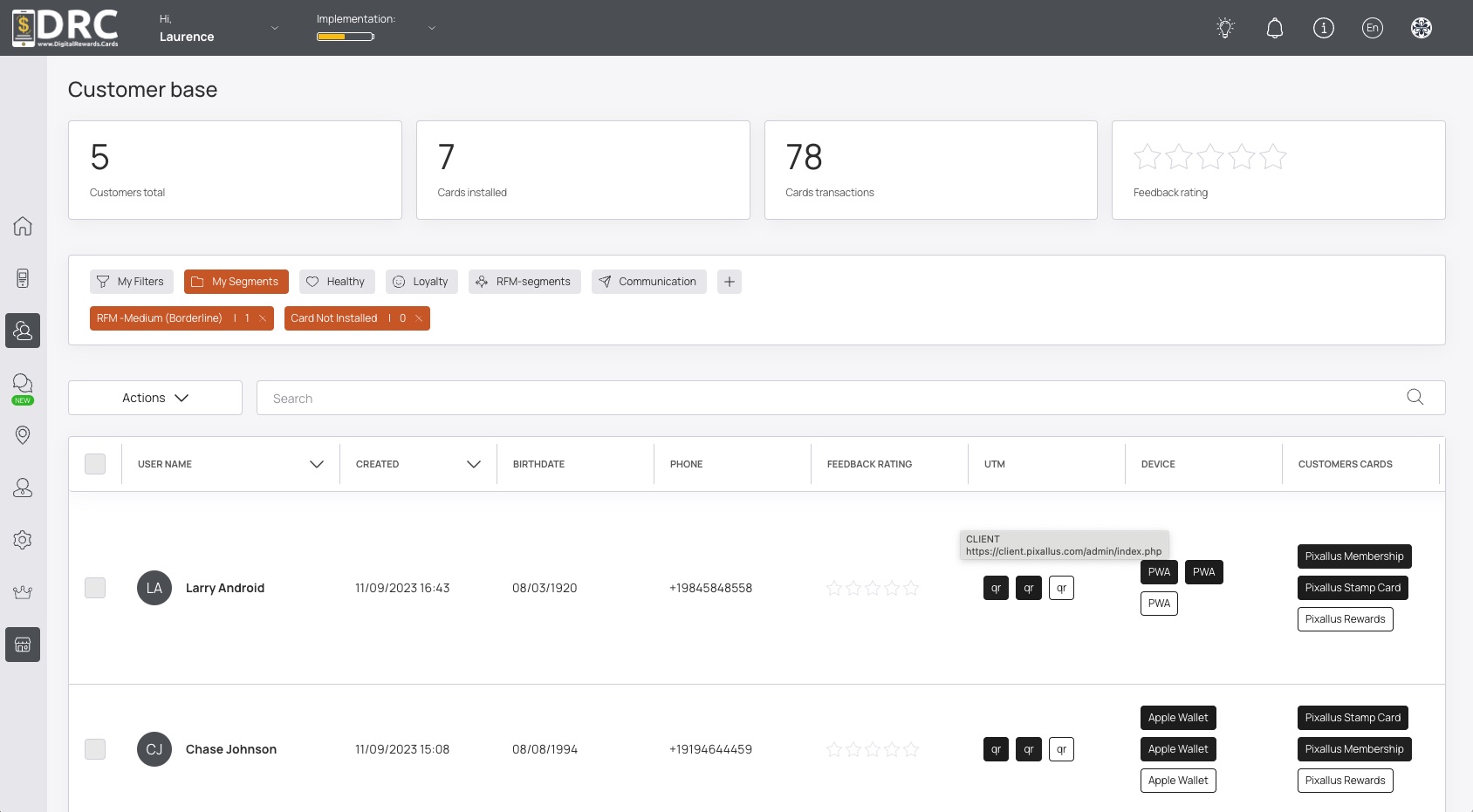Select the RFM-segments tab
The image size is (1473, 812).
pos(524,282)
